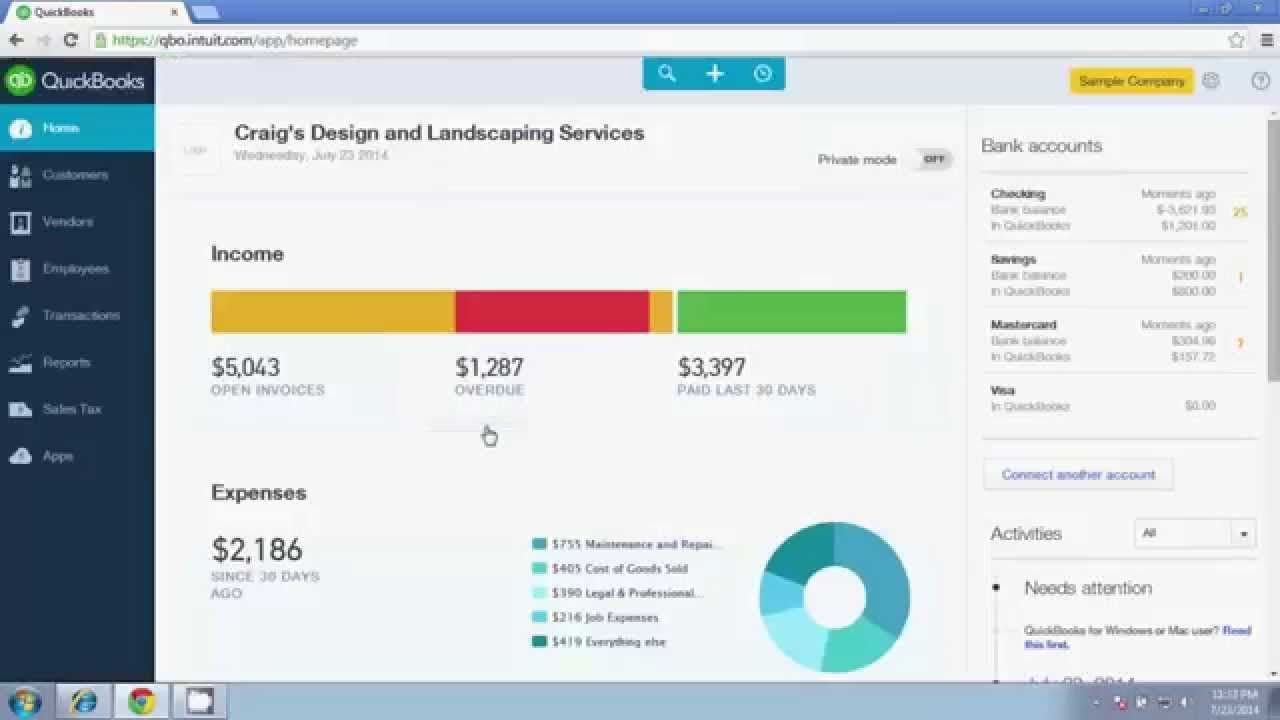Click the help question mark icon
This screenshot has height=720, width=1280.
point(1261,81)
